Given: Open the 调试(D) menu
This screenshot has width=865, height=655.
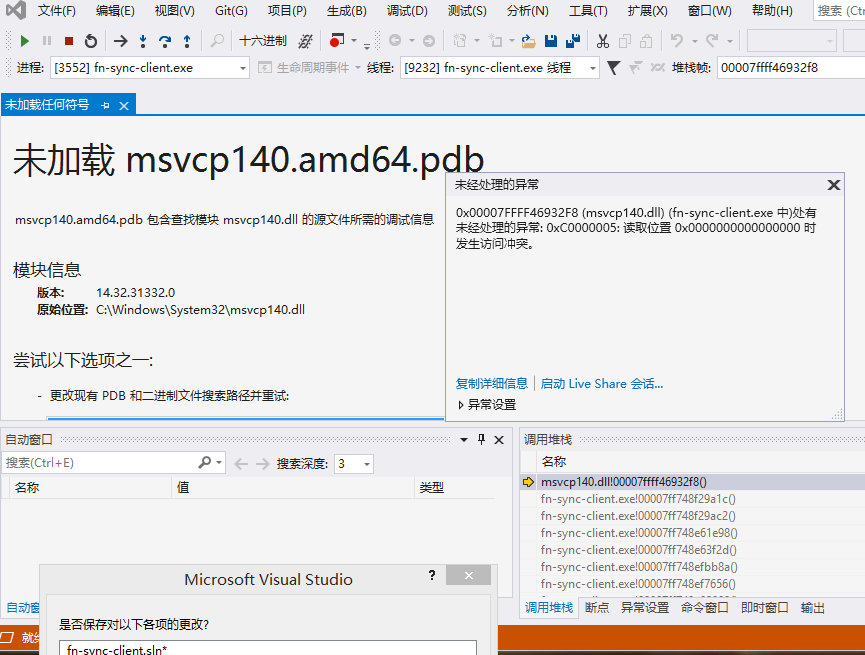Looking at the screenshot, I should click(406, 10).
